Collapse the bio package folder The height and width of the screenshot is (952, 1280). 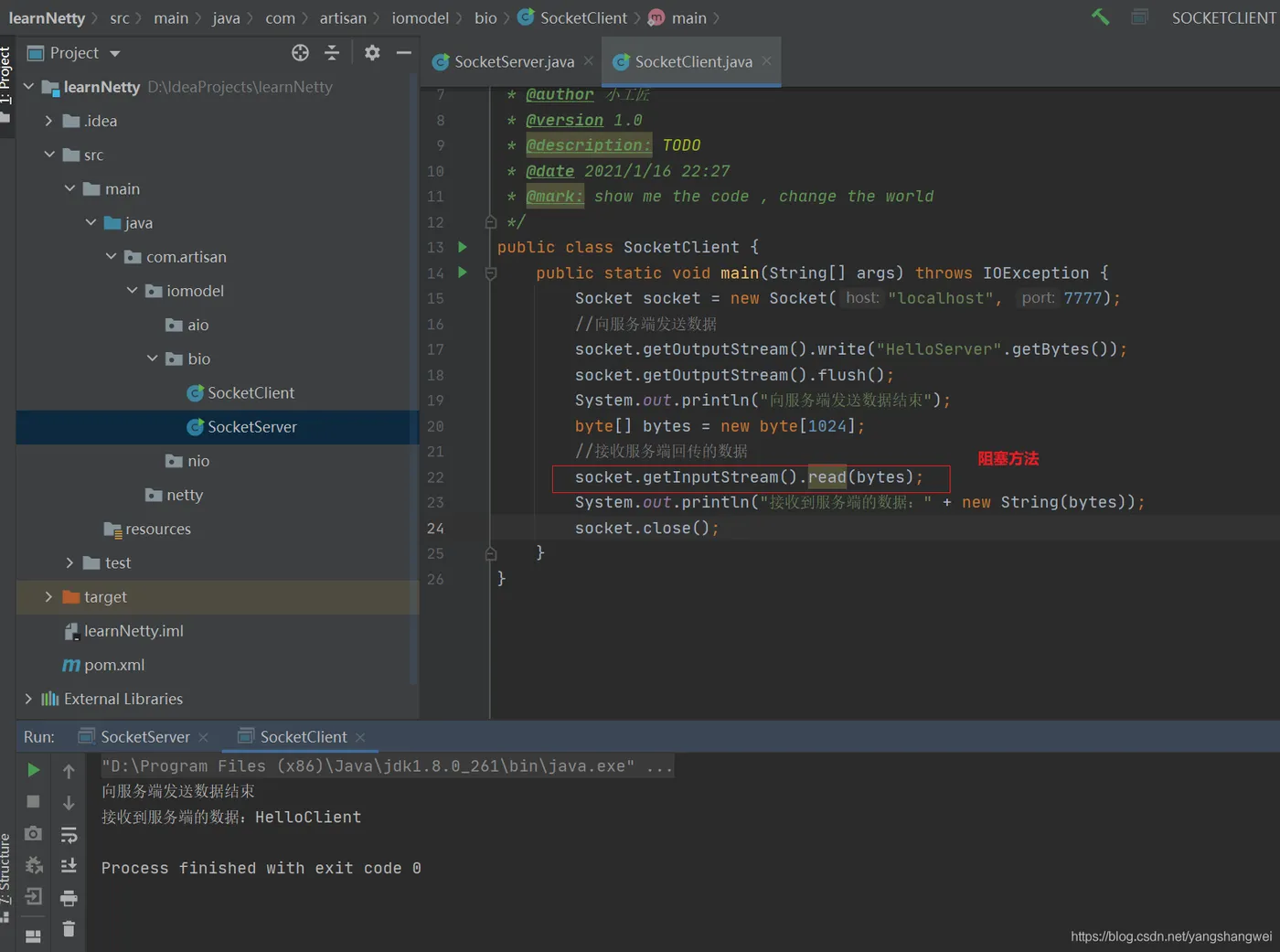point(152,358)
